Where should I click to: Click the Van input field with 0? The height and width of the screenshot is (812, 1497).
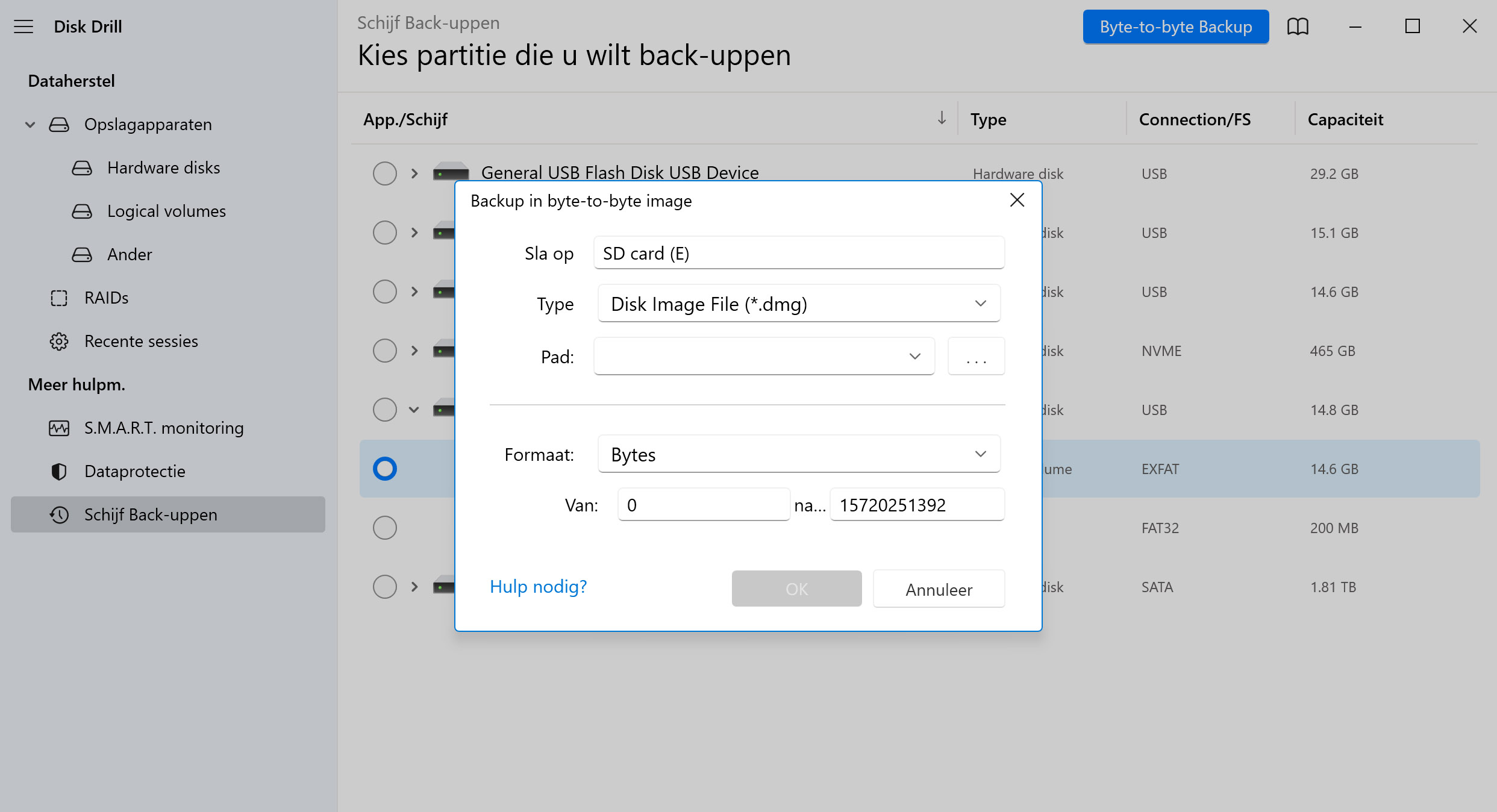point(704,505)
